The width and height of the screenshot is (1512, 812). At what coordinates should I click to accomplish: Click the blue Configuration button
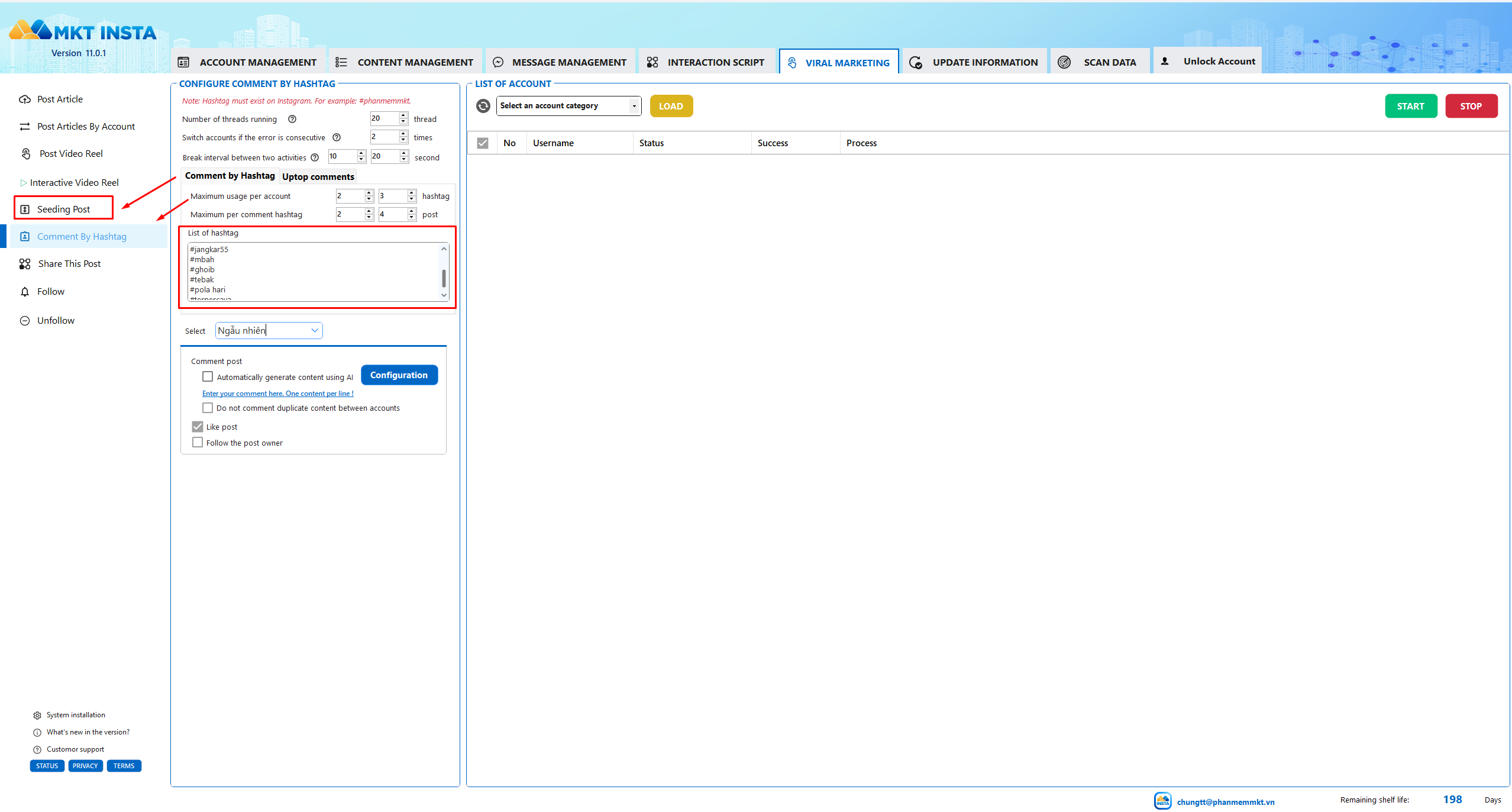coord(399,375)
